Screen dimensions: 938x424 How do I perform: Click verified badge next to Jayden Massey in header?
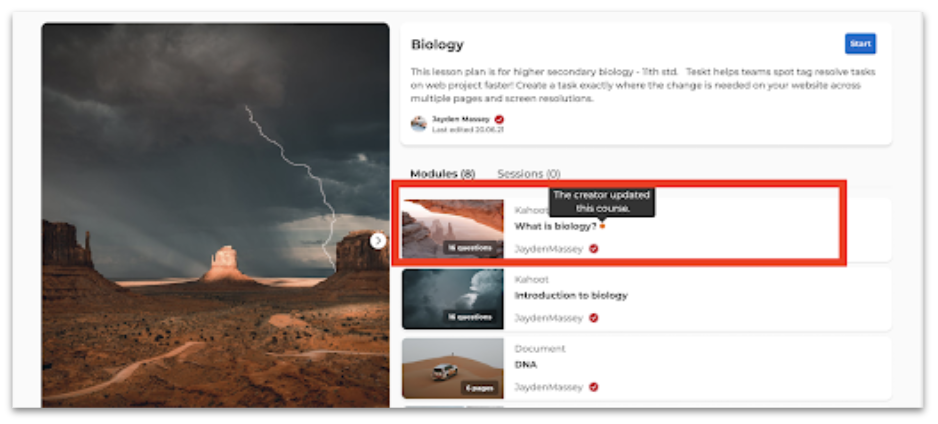coord(499,120)
